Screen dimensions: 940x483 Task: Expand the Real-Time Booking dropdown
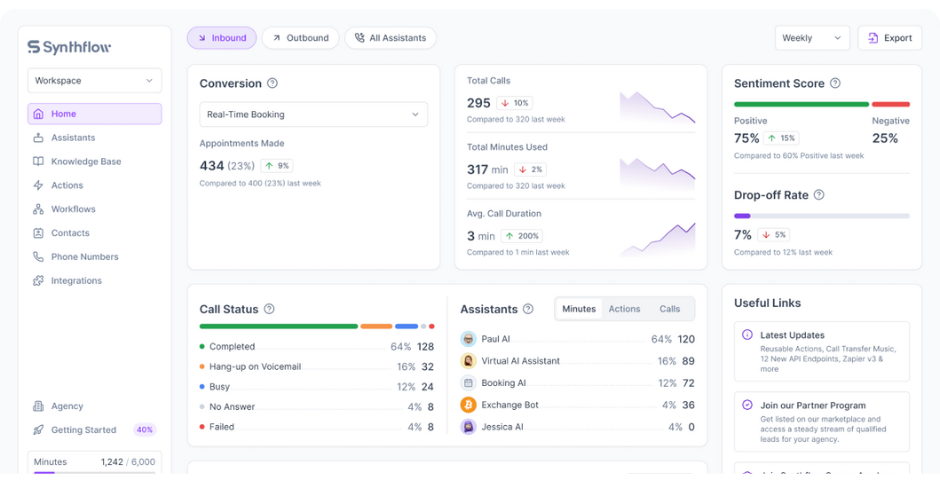click(x=314, y=114)
